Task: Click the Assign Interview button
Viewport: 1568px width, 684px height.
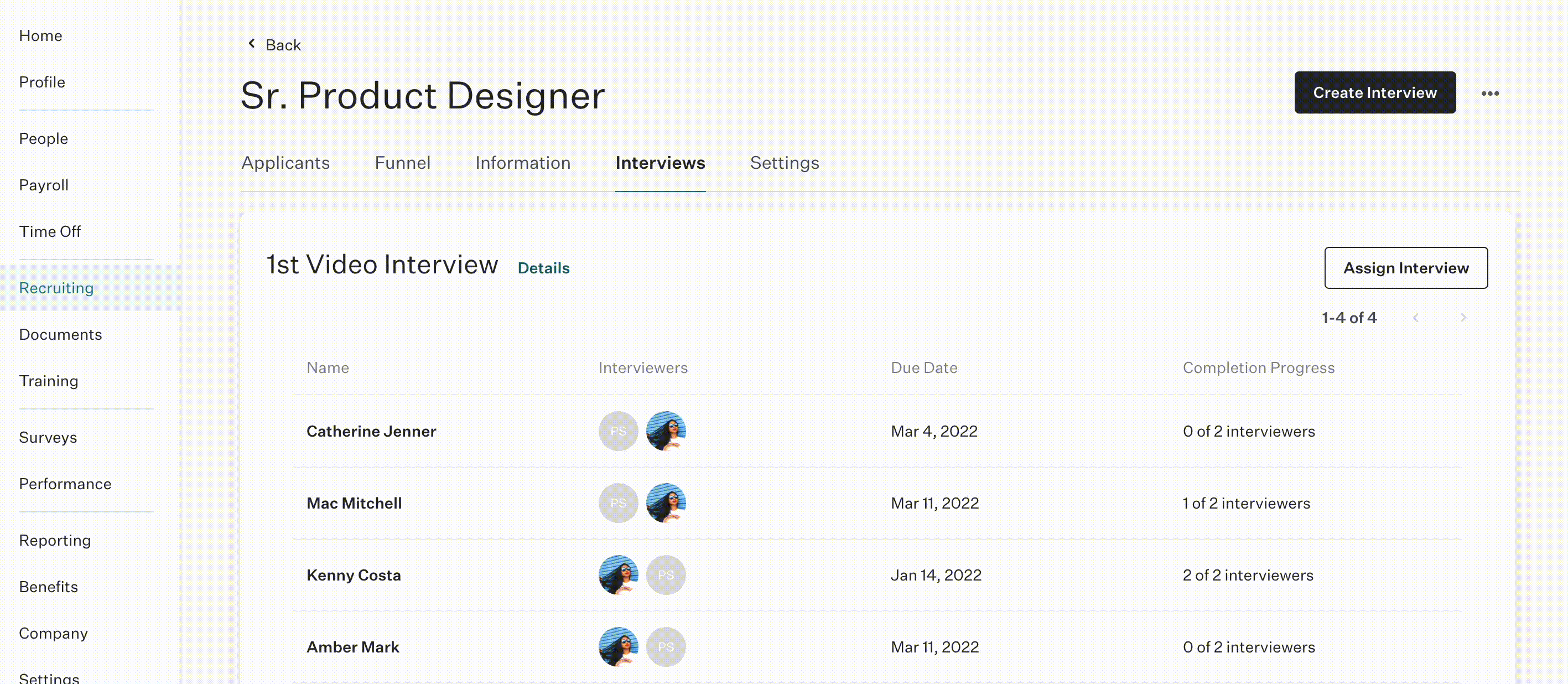Action: point(1405,268)
